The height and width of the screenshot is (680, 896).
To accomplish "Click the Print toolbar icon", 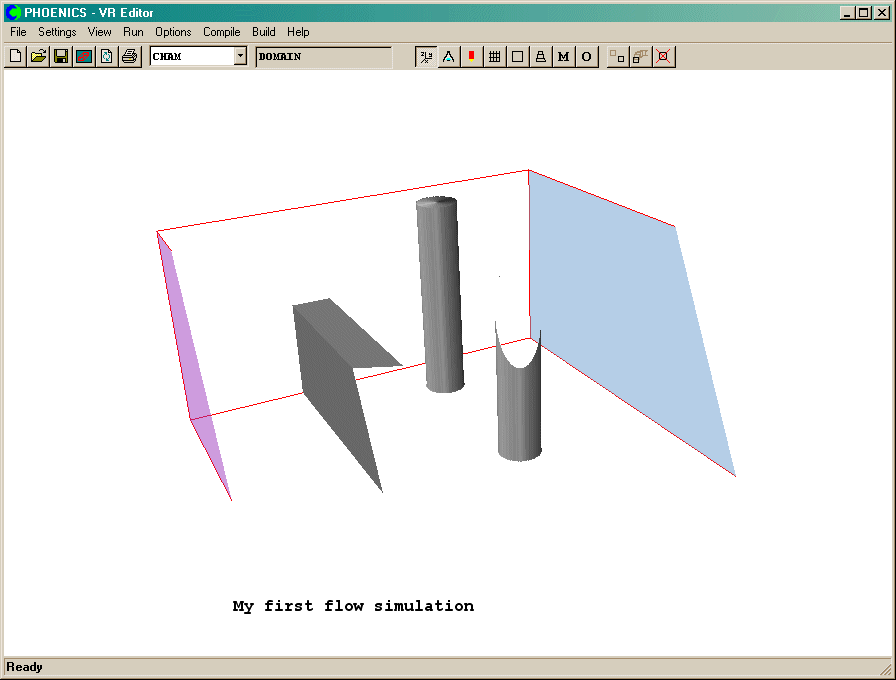I will (x=129, y=57).
